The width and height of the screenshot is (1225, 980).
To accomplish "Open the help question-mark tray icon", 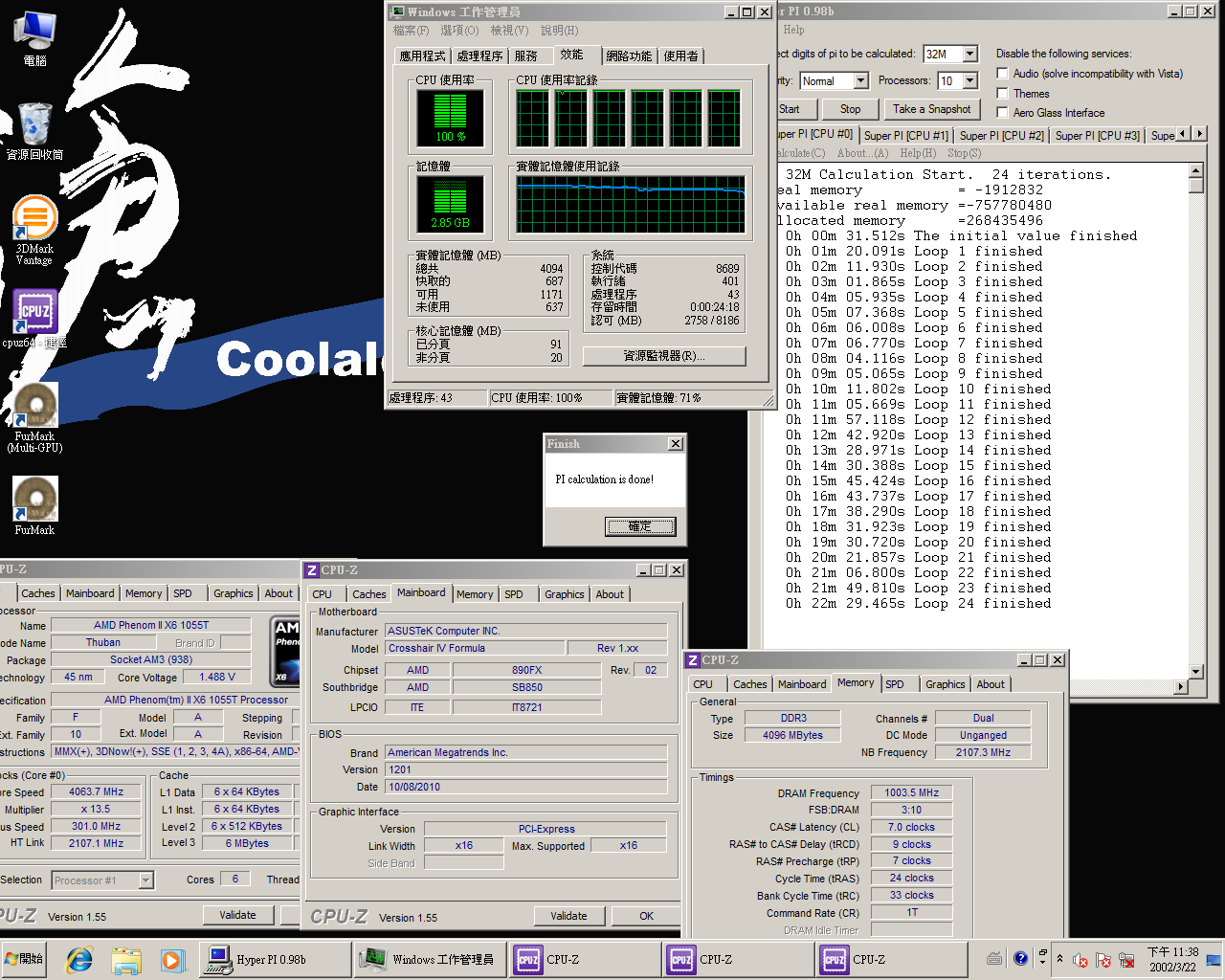I will [x=1020, y=958].
